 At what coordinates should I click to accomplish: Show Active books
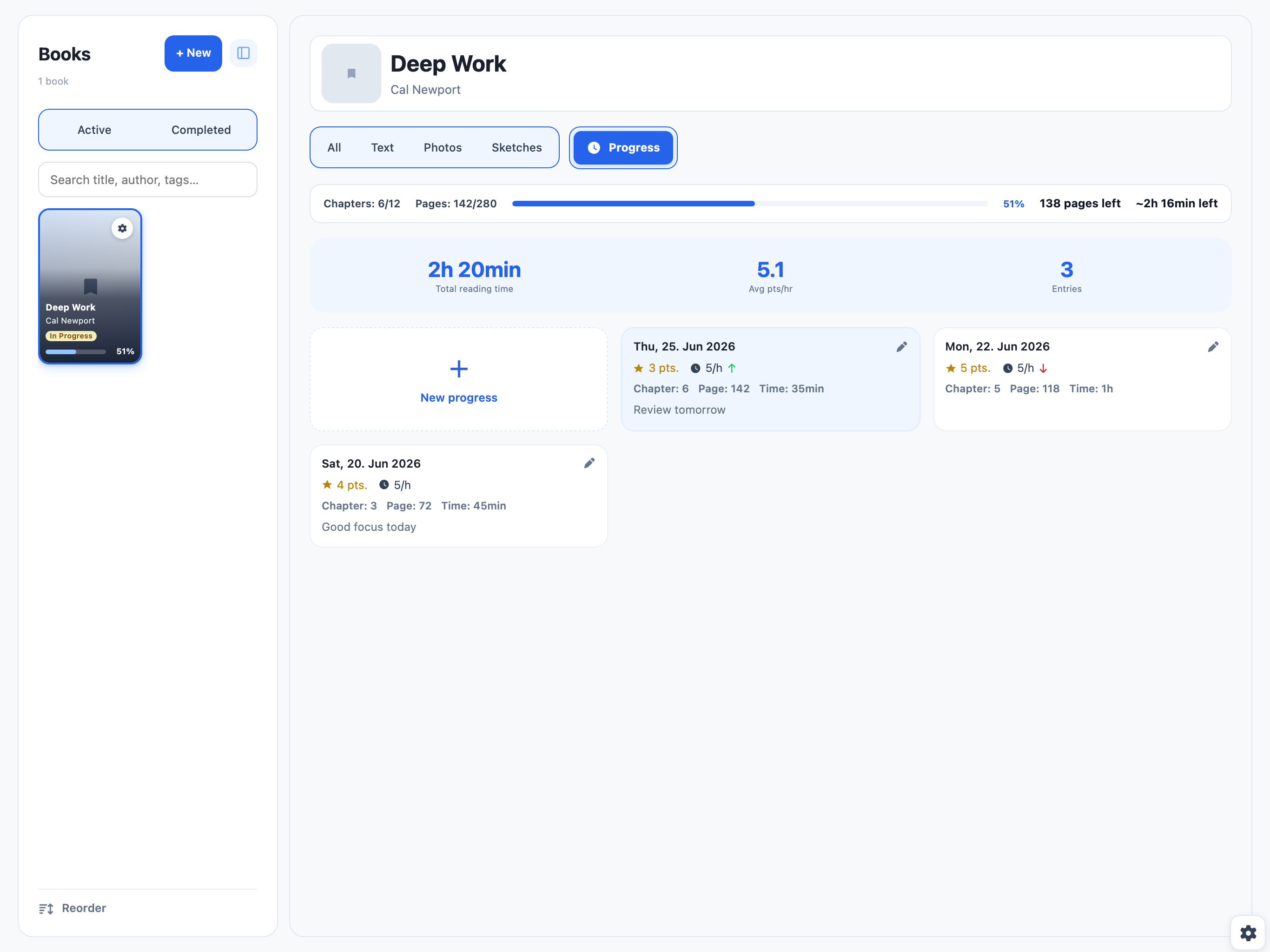tap(94, 130)
